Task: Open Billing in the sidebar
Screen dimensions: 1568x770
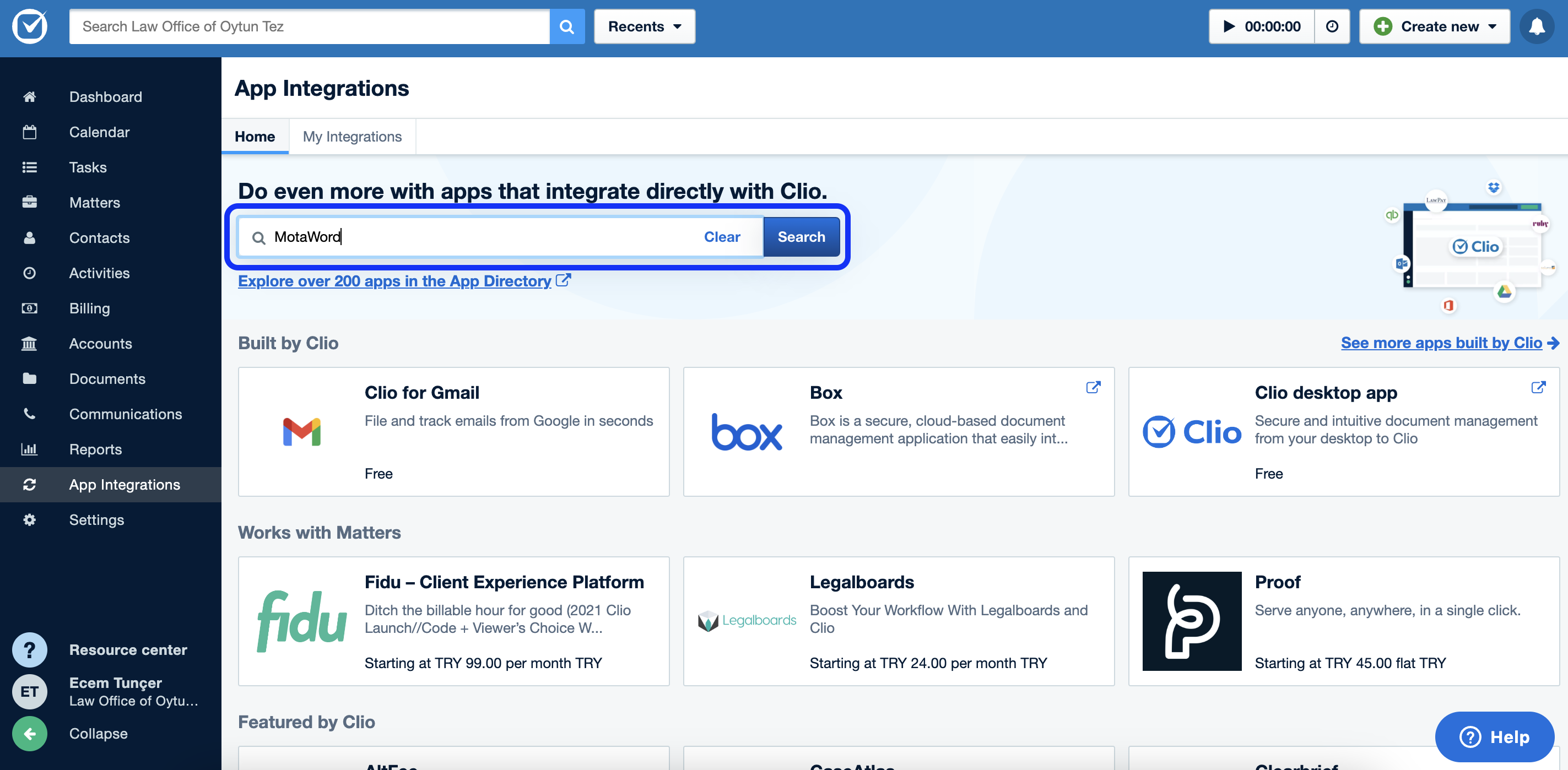Action: click(x=89, y=308)
